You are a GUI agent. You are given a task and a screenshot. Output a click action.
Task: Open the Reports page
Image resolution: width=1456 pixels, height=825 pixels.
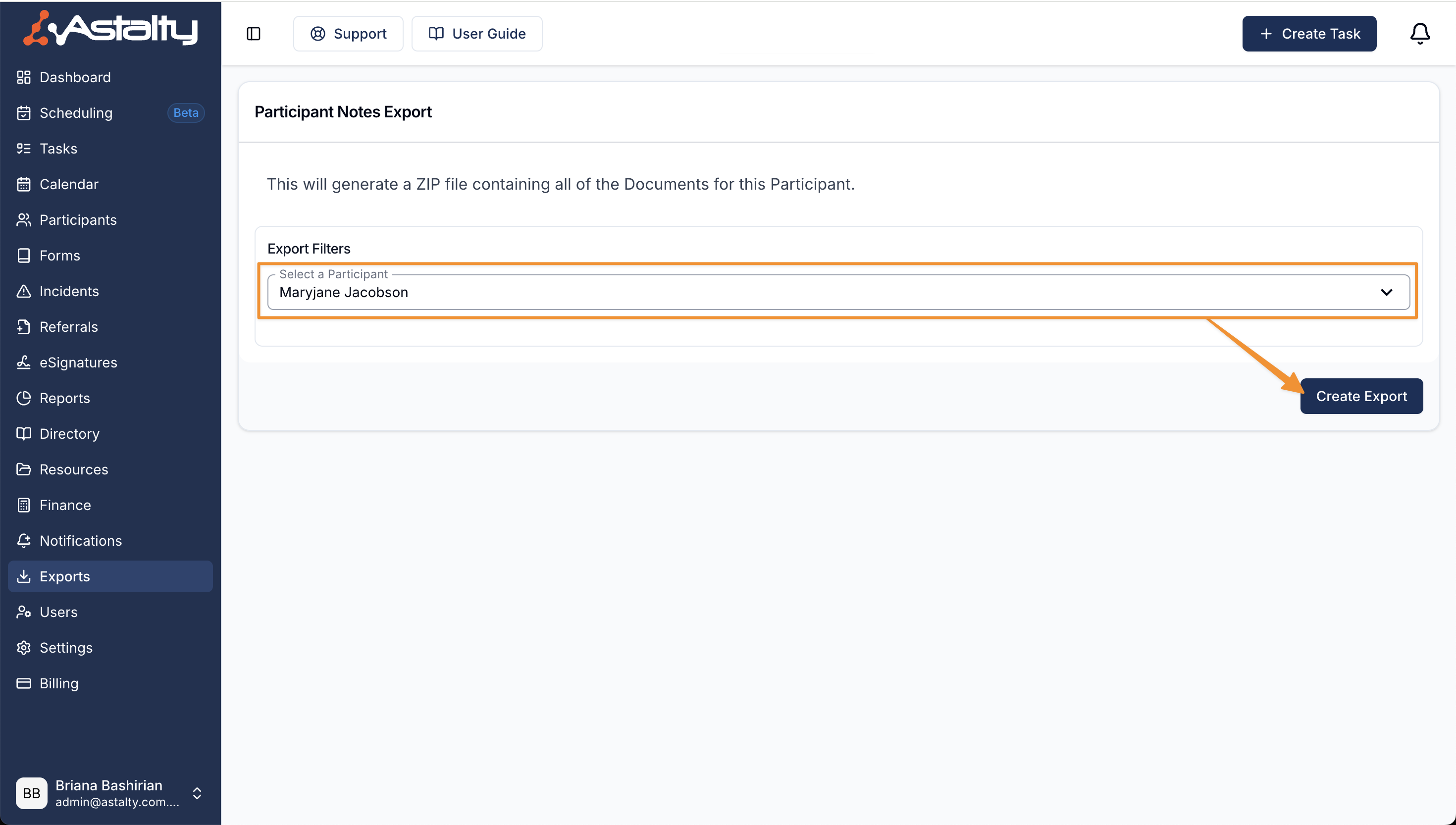pos(64,398)
